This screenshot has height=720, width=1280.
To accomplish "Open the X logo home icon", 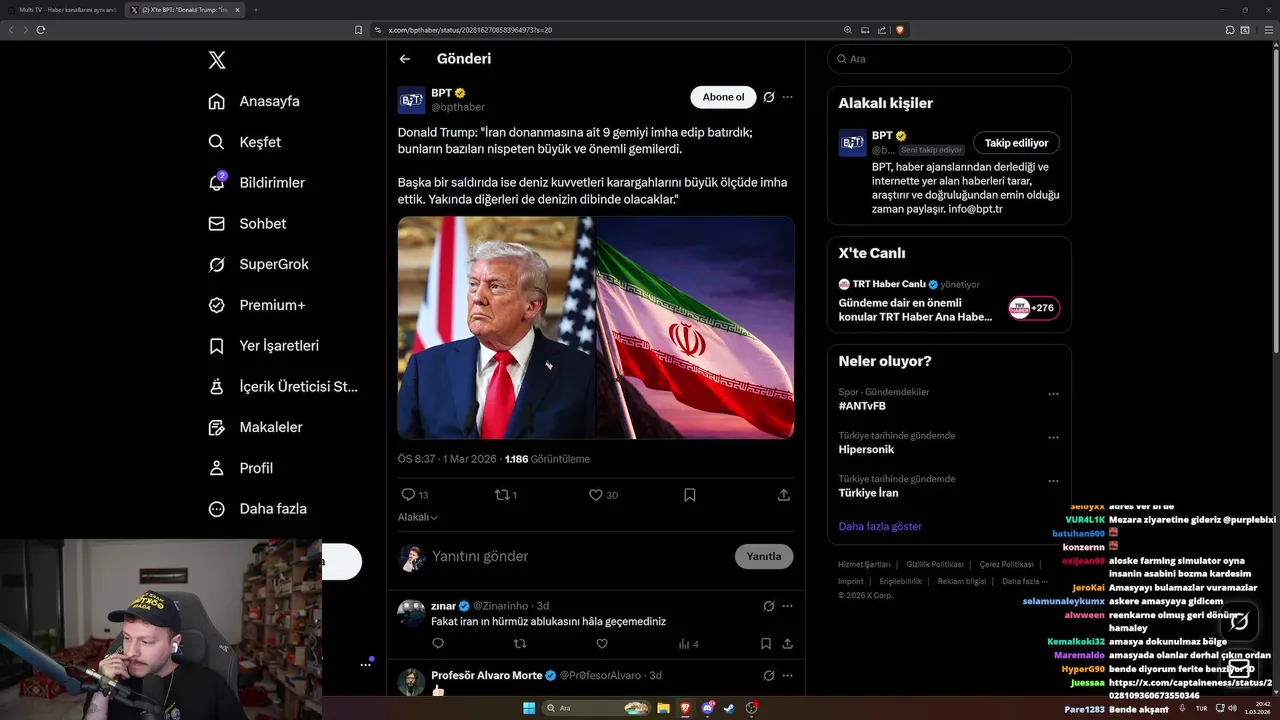I will click(217, 60).
